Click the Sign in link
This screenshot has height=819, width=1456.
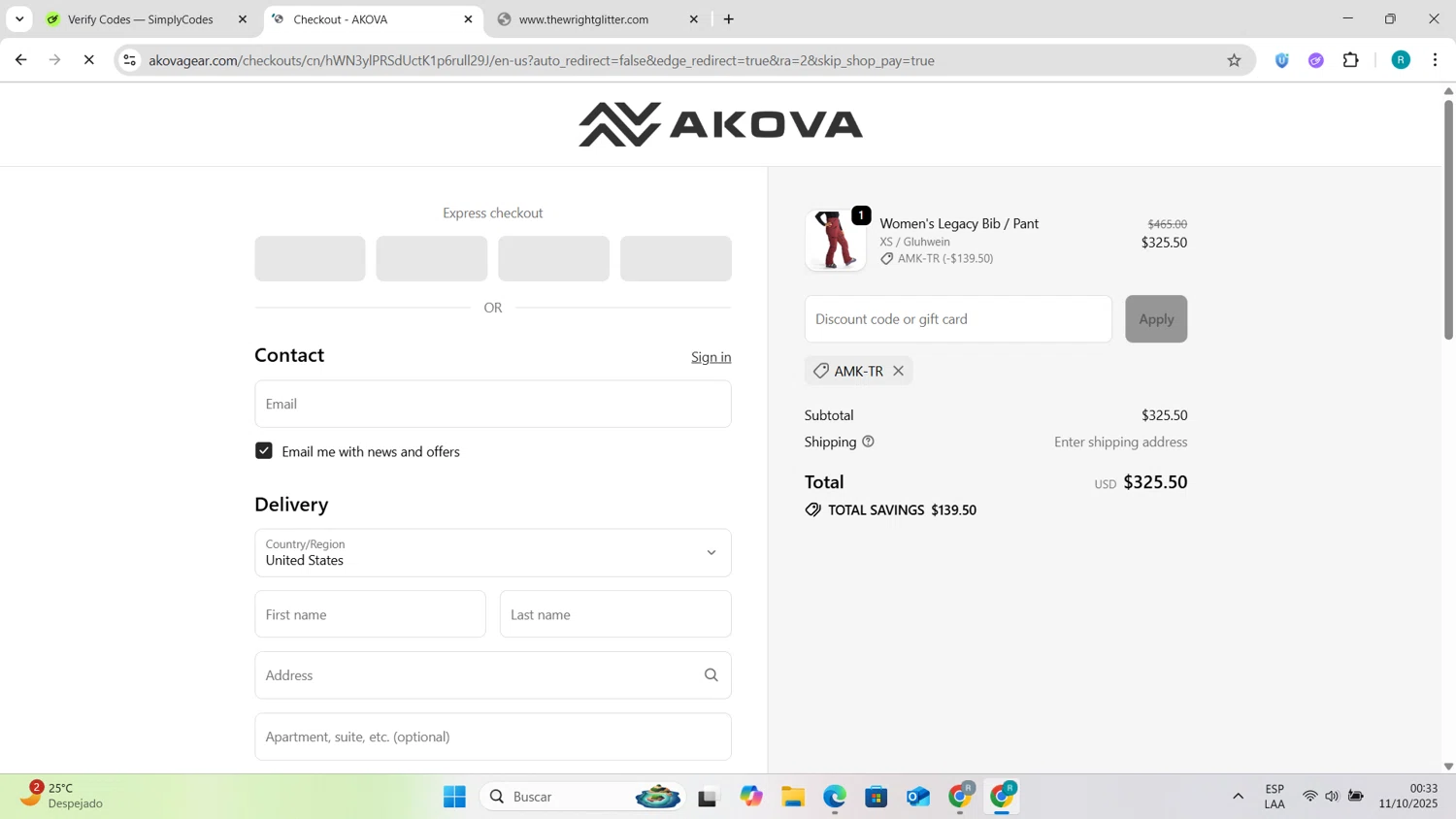711,357
